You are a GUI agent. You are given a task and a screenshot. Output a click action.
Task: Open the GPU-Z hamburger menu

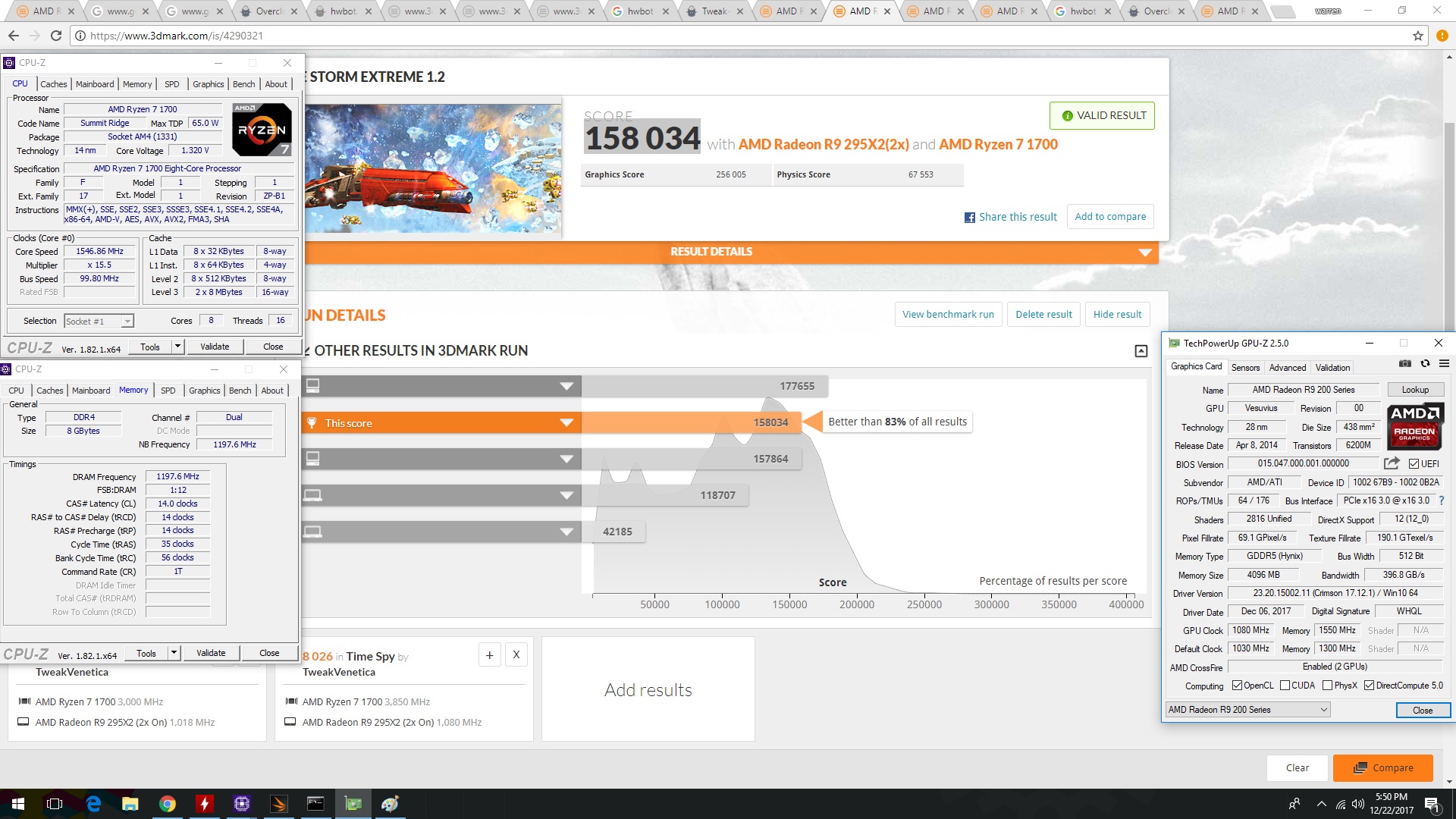[x=1444, y=364]
